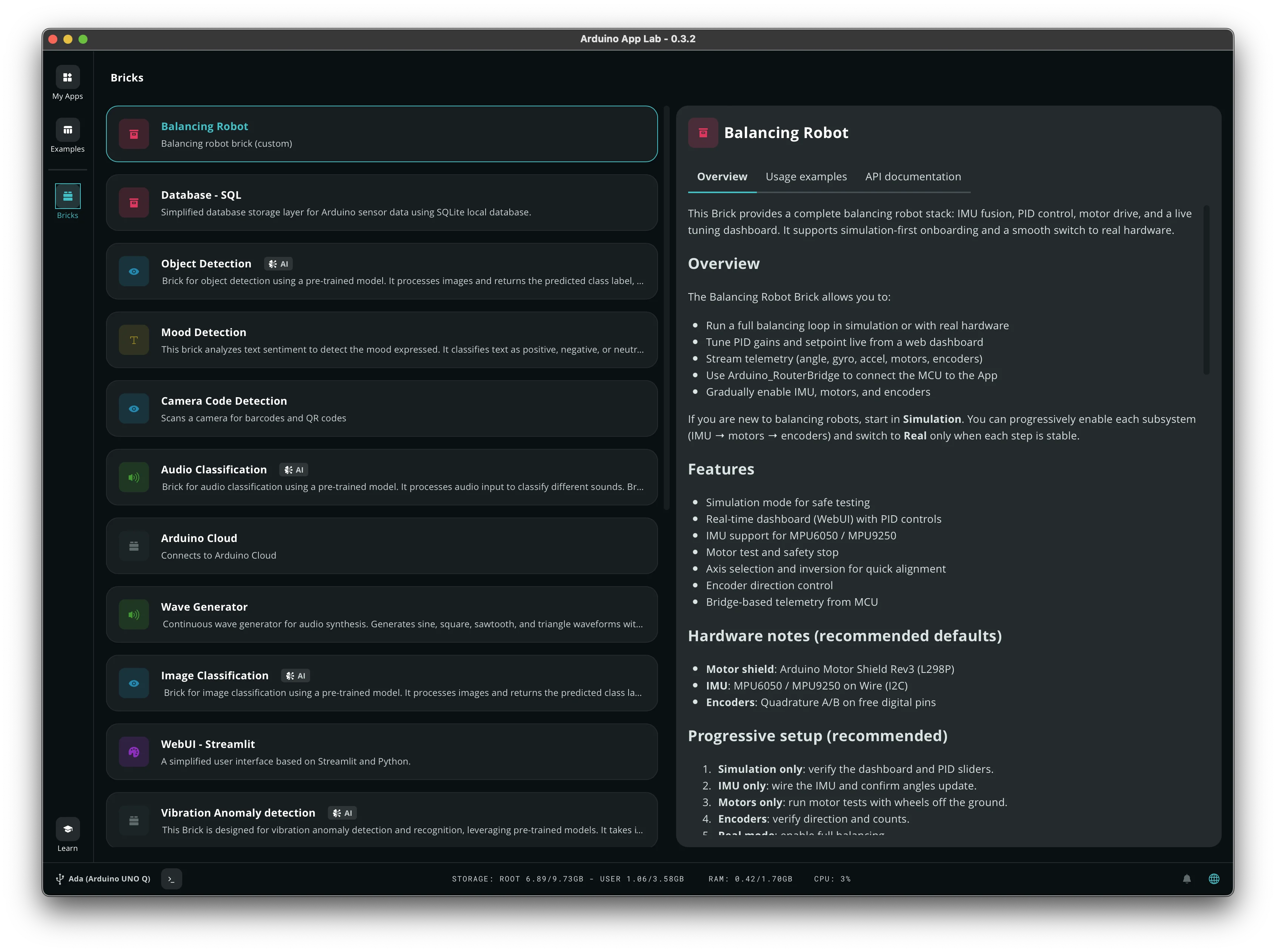Click the Balancing Robot brick list icon
1276x952 pixels.
(134, 134)
